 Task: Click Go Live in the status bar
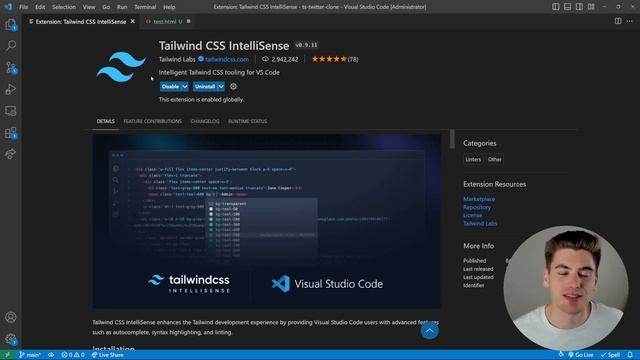pos(581,355)
